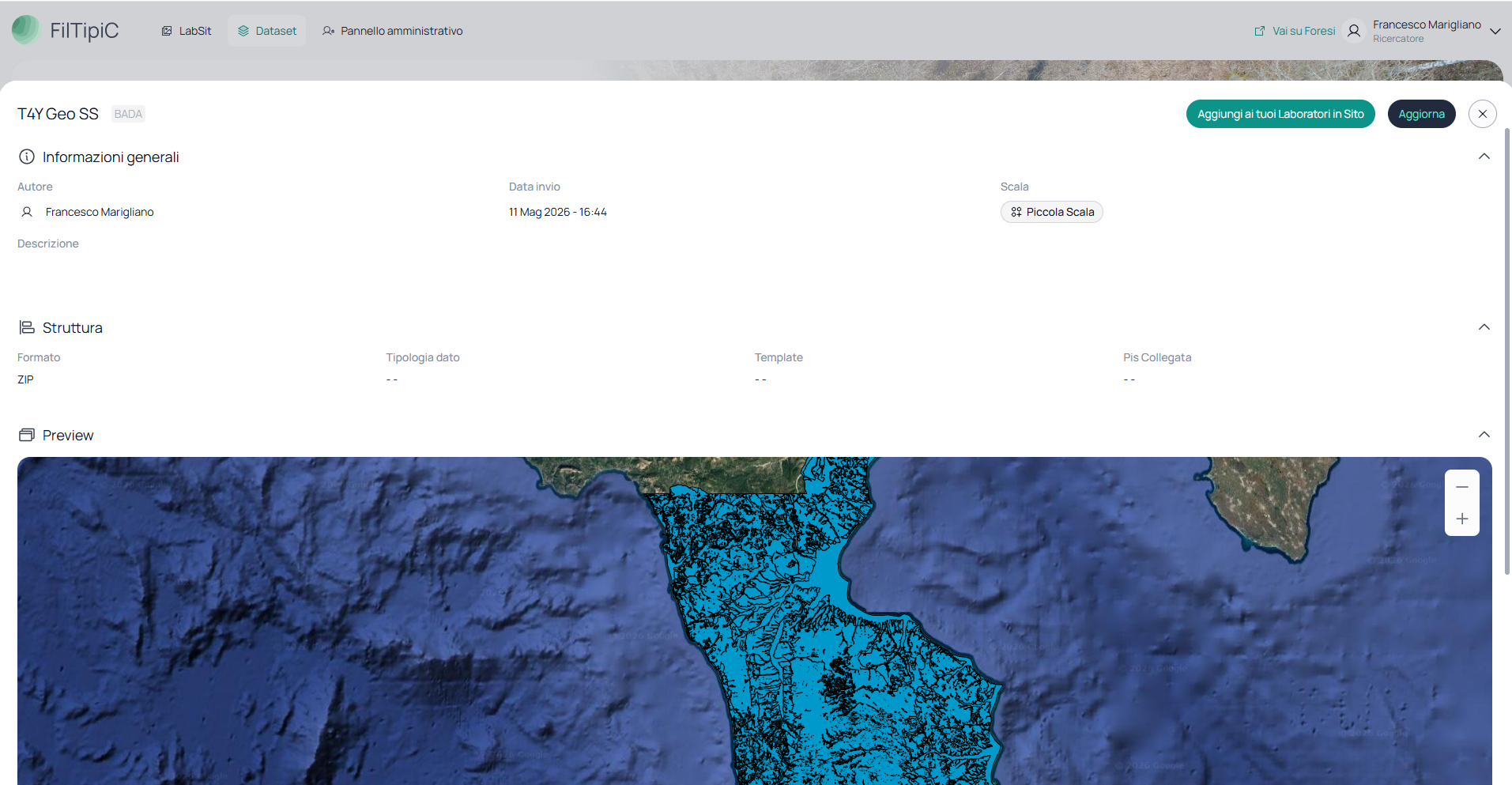Screen dimensions: 1512x785
Task: Click the BADA tag
Action: [128, 114]
